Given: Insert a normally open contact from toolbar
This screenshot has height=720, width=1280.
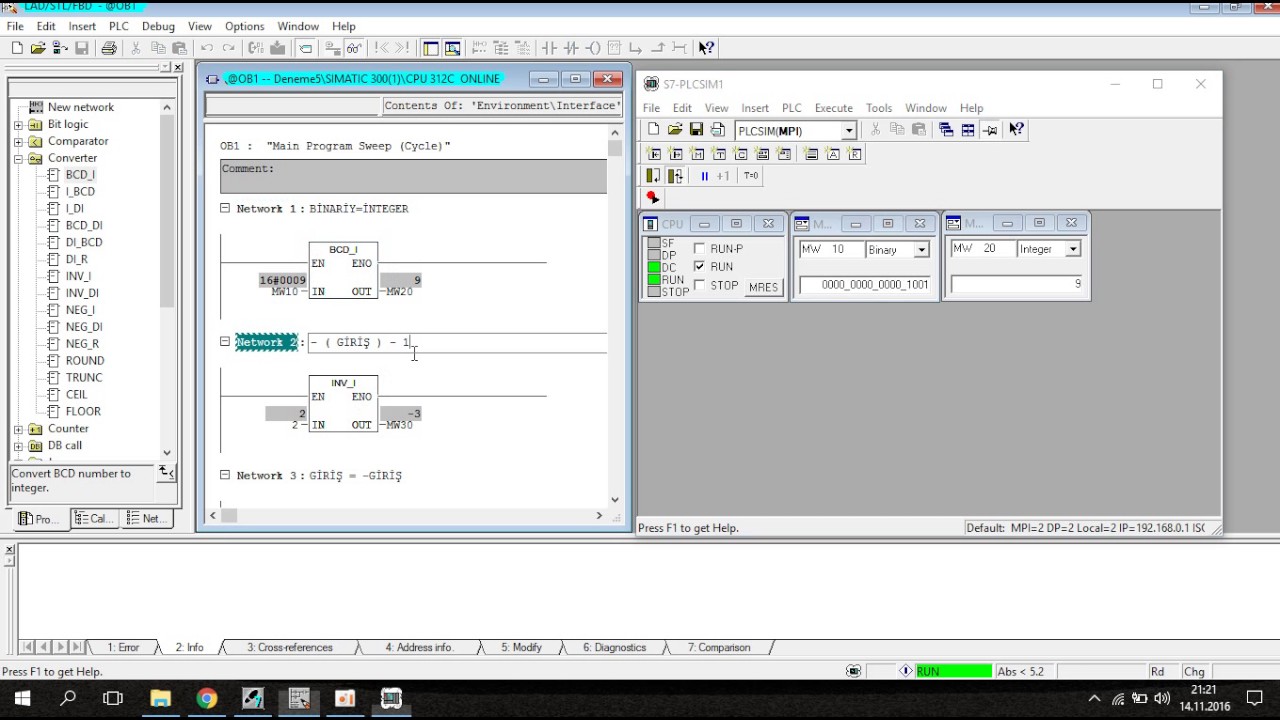Looking at the screenshot, I should (549, 48).
